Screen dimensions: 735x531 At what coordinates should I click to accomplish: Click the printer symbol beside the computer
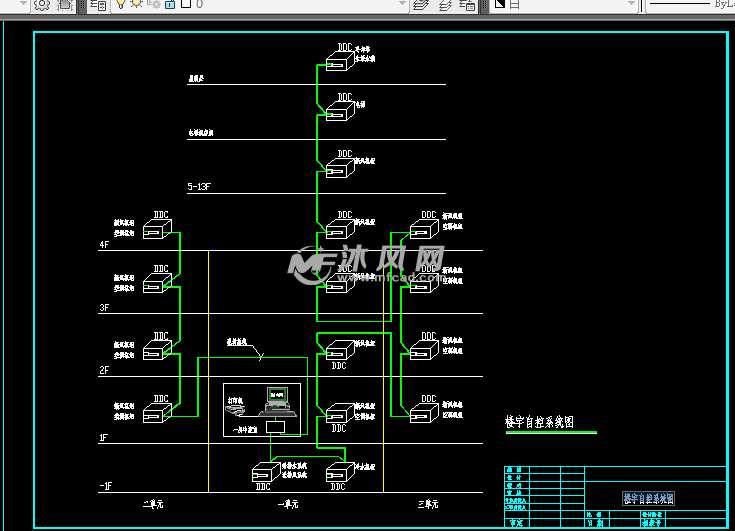pos(235,411)
